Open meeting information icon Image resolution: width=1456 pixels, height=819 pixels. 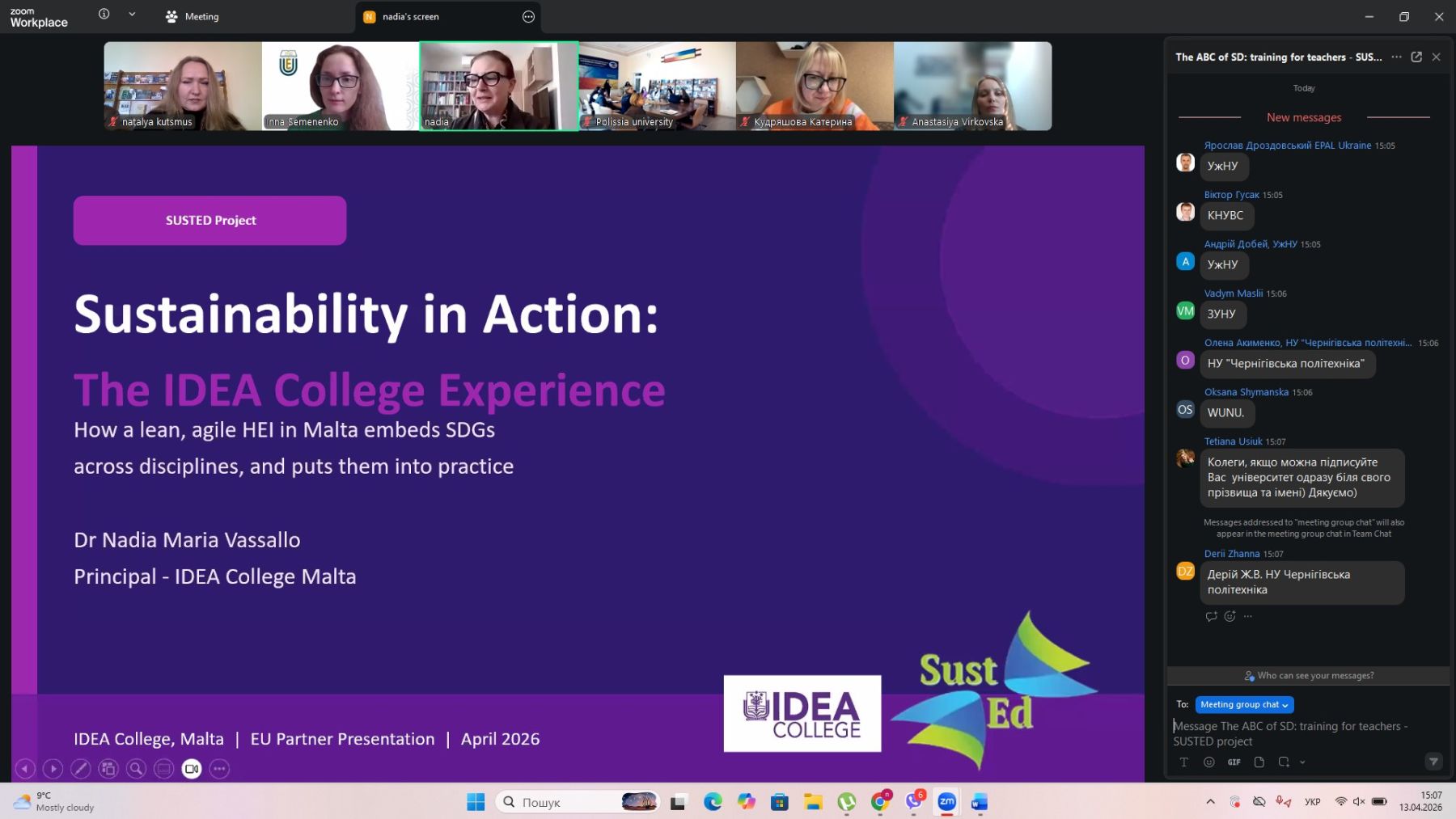[104, 15]
